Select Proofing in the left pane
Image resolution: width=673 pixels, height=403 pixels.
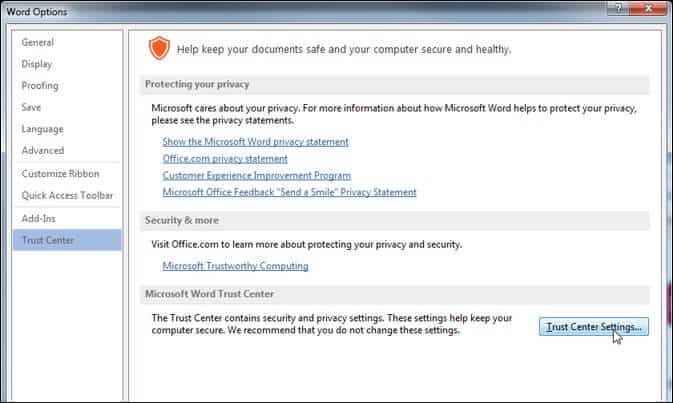pyautogui.click(x=40, y=86)
